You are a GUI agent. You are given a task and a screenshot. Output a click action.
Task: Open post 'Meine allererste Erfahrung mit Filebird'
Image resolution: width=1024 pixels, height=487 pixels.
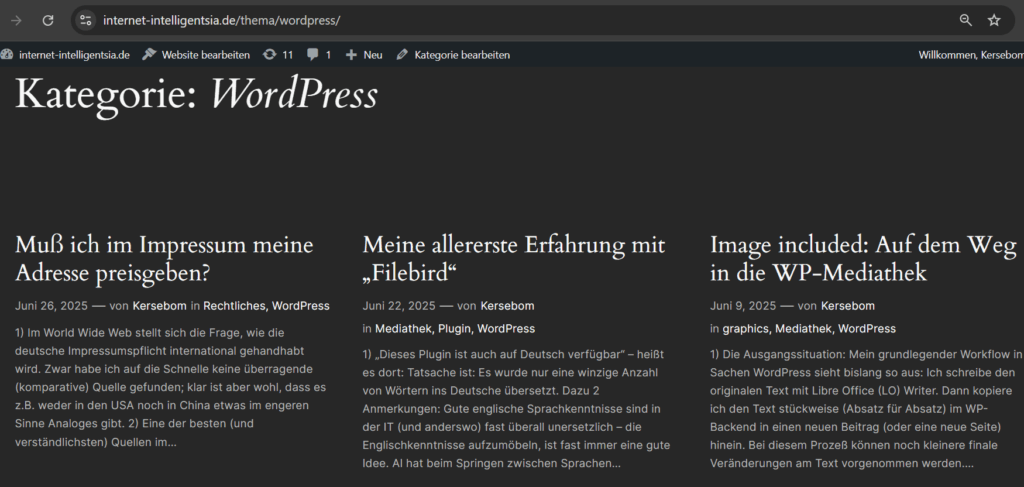point(514,259)
